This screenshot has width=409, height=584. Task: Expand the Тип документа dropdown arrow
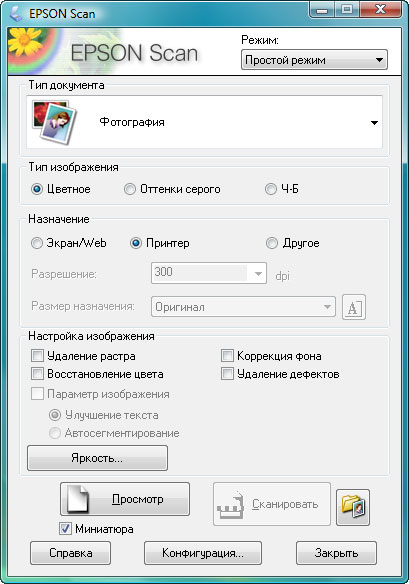pos(374,123)
